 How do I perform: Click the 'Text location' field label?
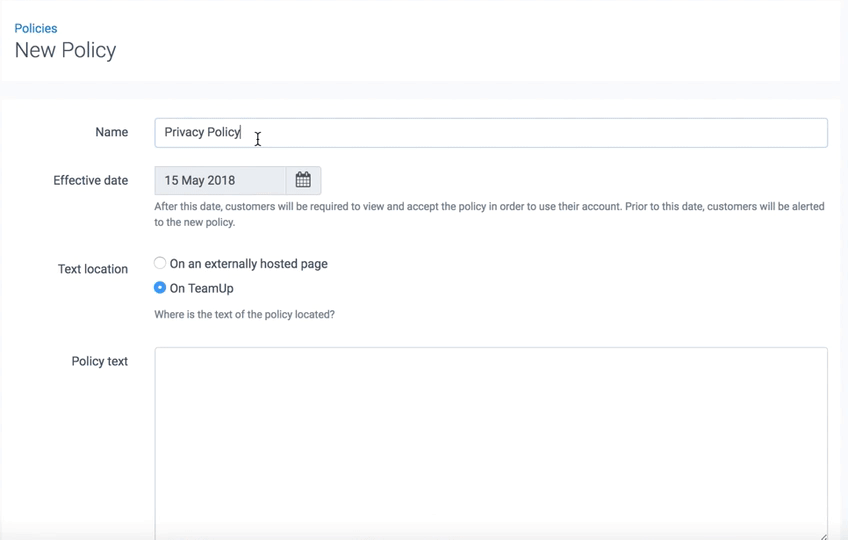[x=92, y=269]
